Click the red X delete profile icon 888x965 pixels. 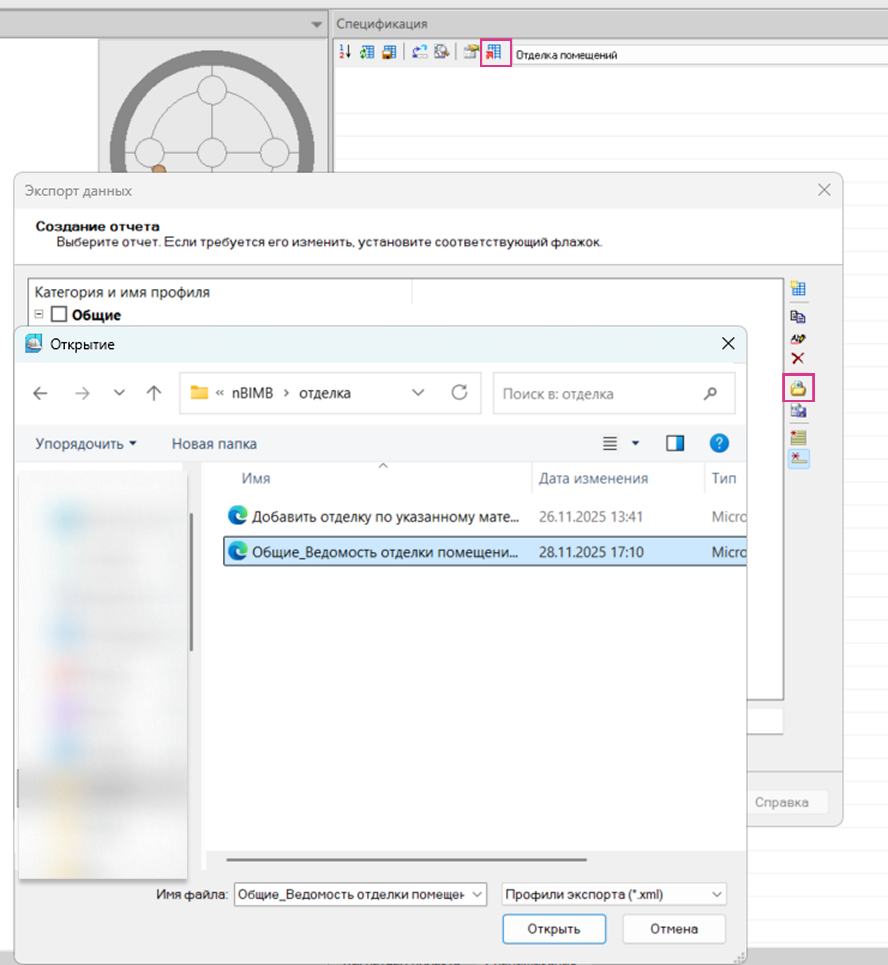tap(798, 358)
